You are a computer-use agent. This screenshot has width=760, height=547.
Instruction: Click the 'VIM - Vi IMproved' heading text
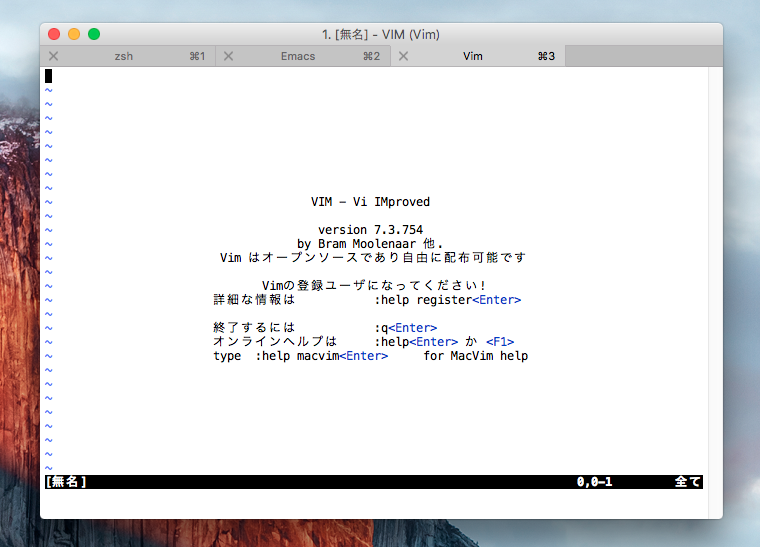tap(370, 202)
